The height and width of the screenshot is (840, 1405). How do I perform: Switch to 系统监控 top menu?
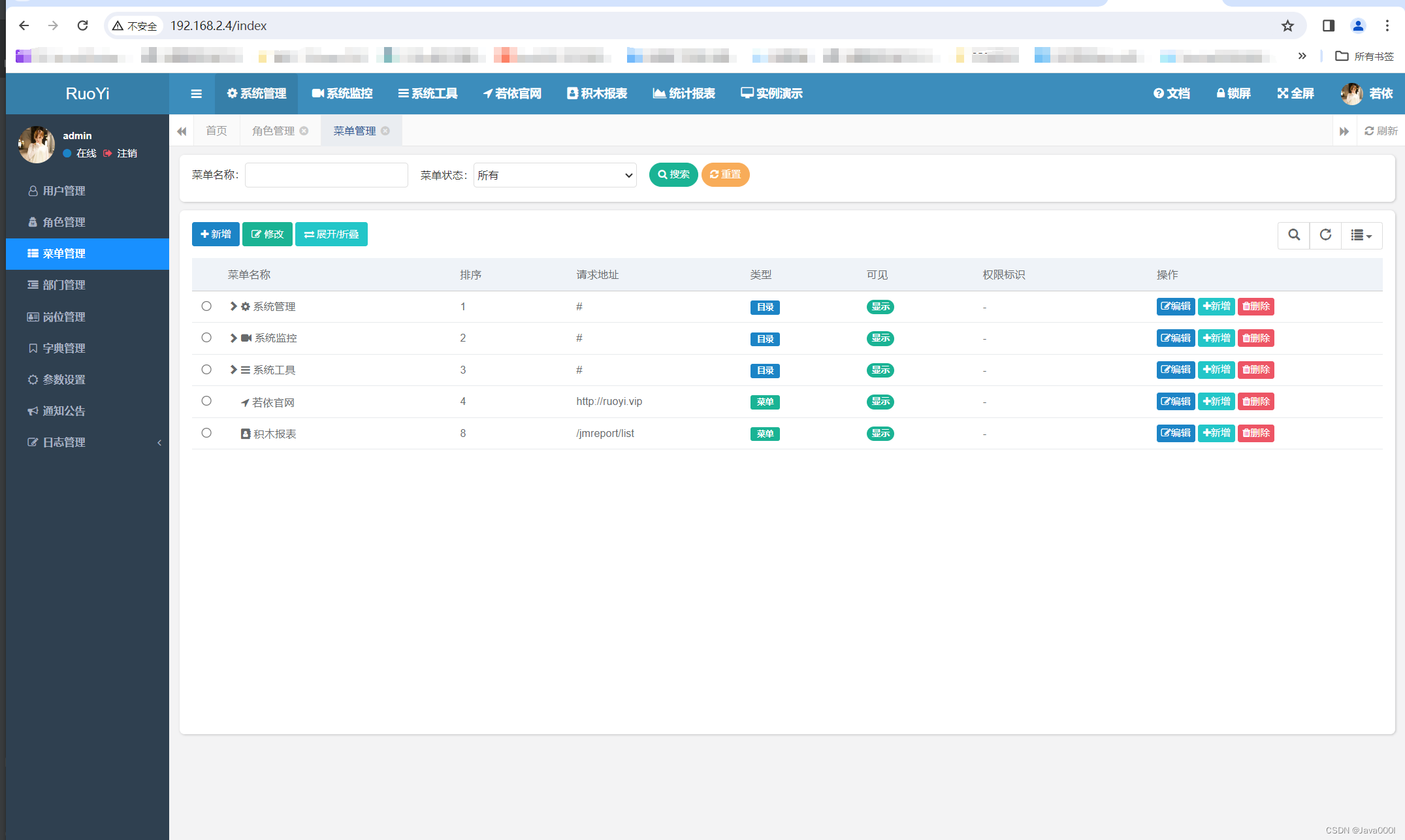[342, 93]
